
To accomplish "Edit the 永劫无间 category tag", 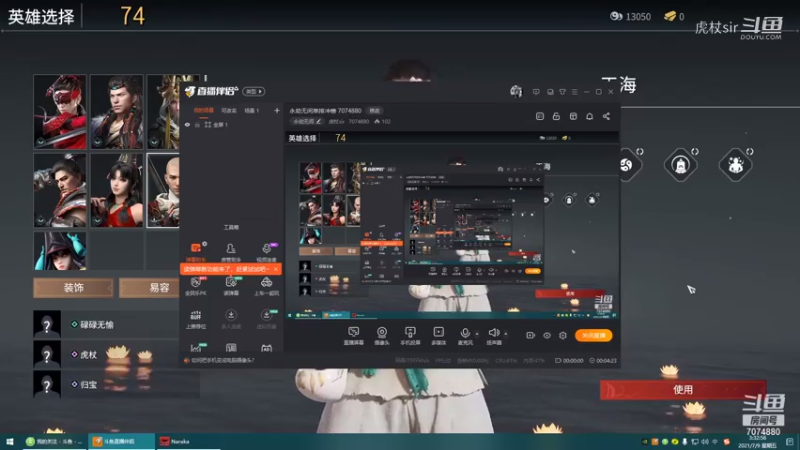I will (307, 121).
